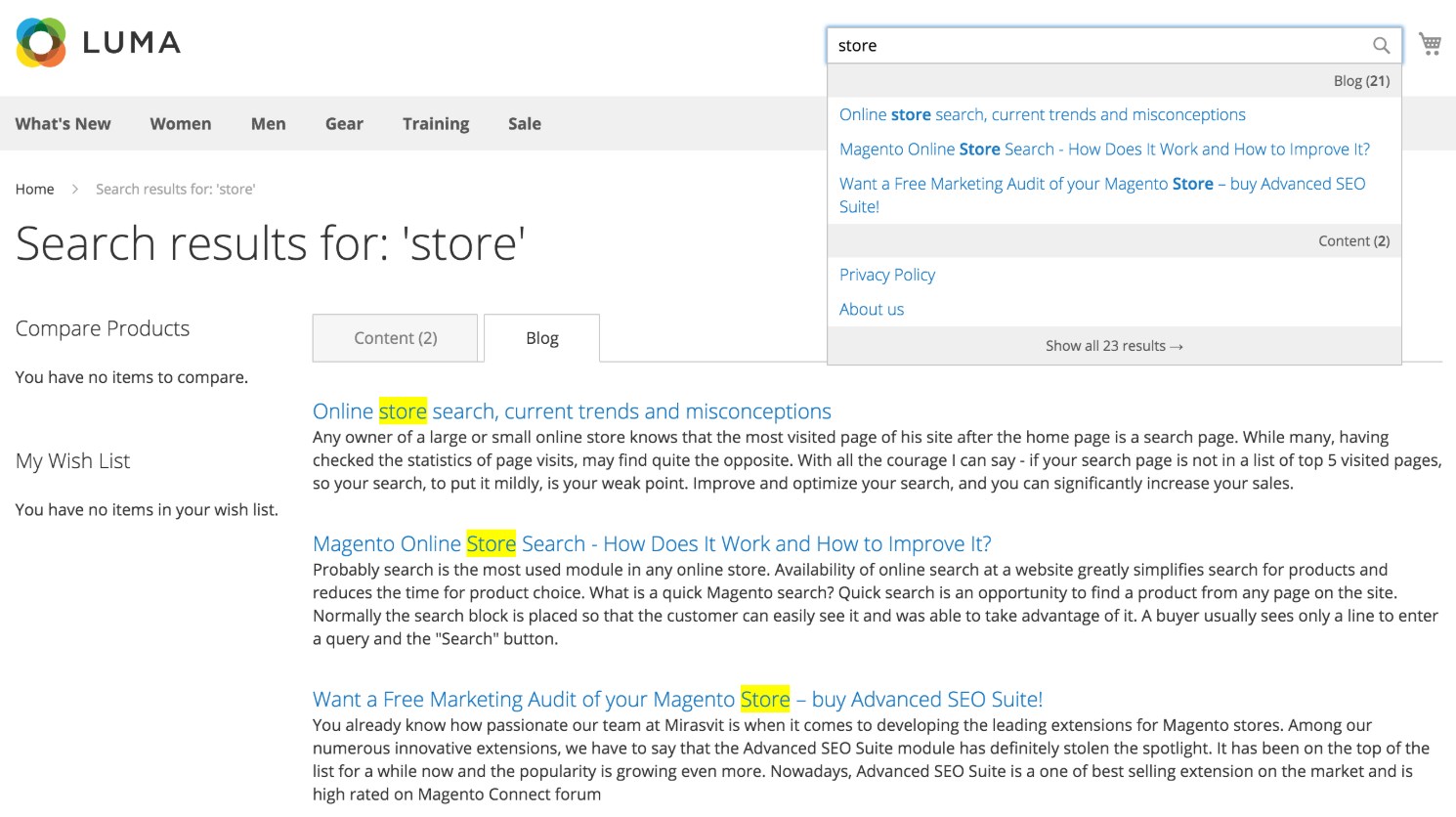The height and width of the screenshot is (817, 1456).
Task: Open About us suggestion in dropdown
Action: pos(871,310)
